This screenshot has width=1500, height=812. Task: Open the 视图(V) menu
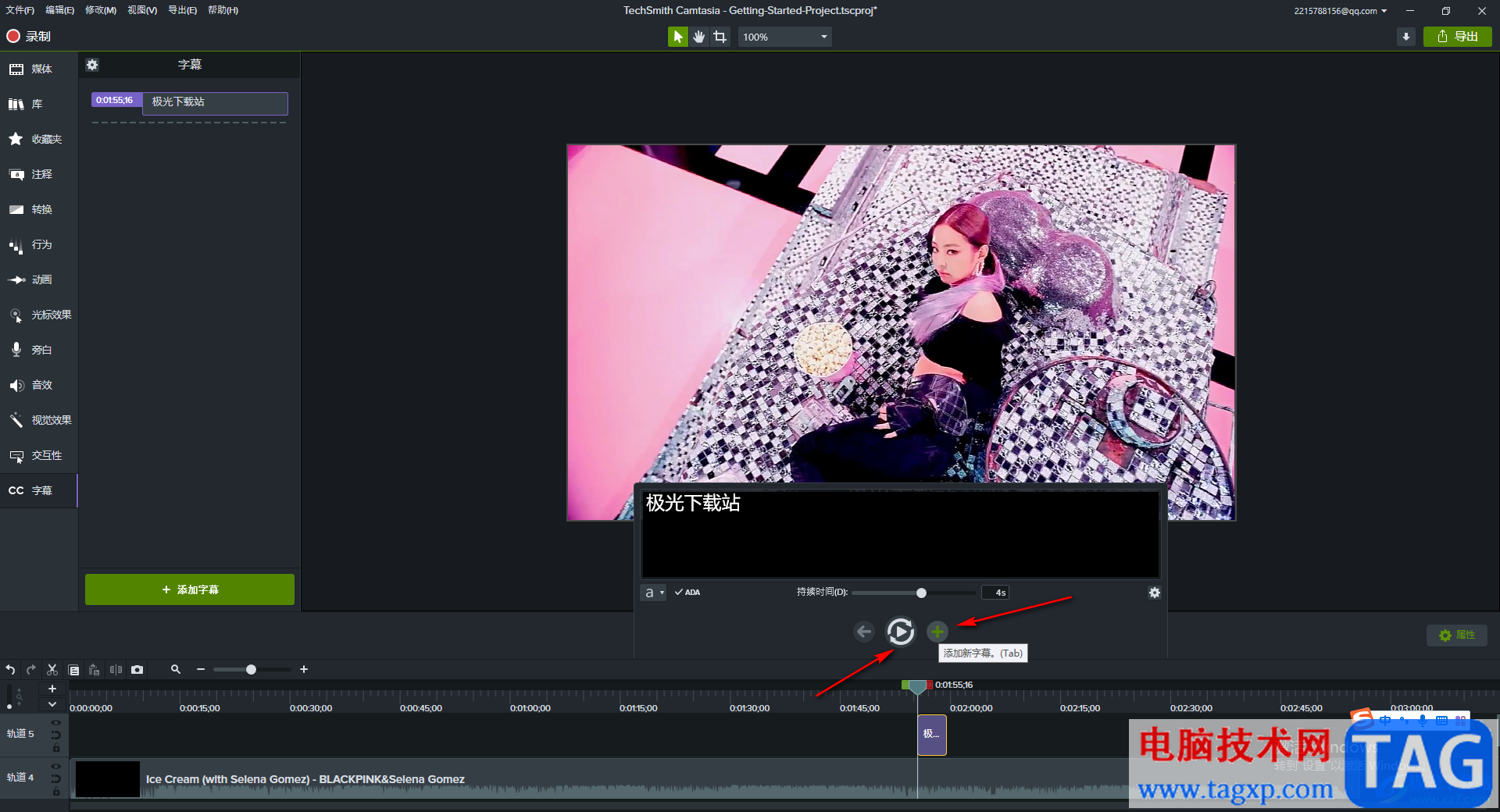(142, 10)
